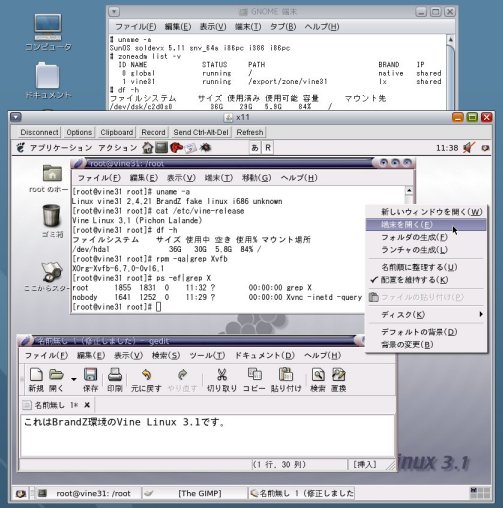Open the Tabs (タブ) menu in GNOME terminal
Image resolution: width=503 pixels, height=508 pixels.
click(283, 26)
